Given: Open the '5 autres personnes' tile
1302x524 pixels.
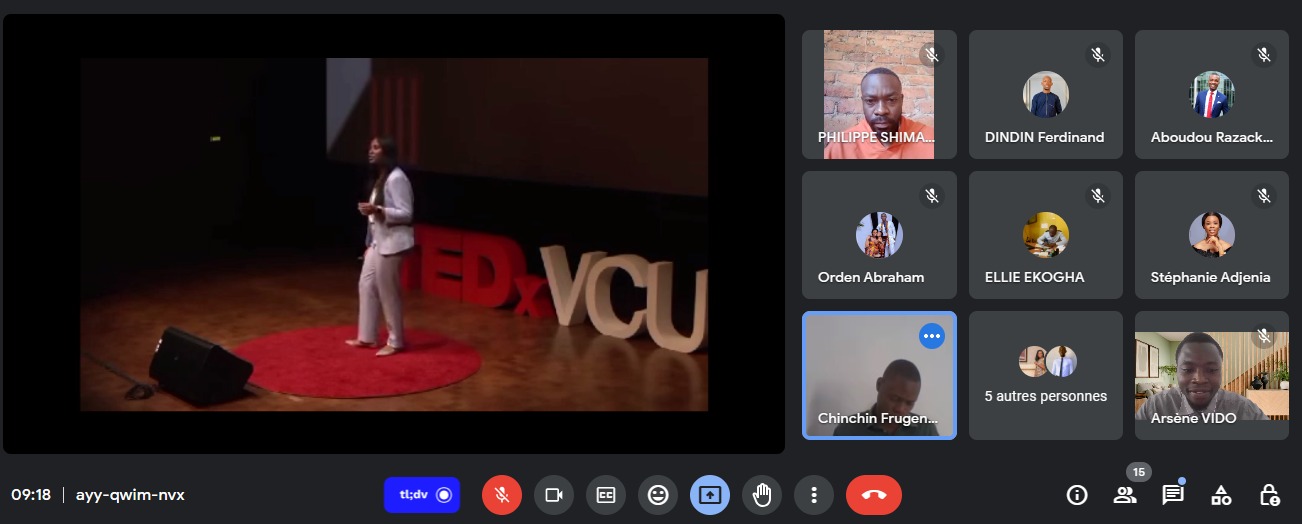Looking at the screenshot, I should pyautogui.click(x=1045, y=375).
